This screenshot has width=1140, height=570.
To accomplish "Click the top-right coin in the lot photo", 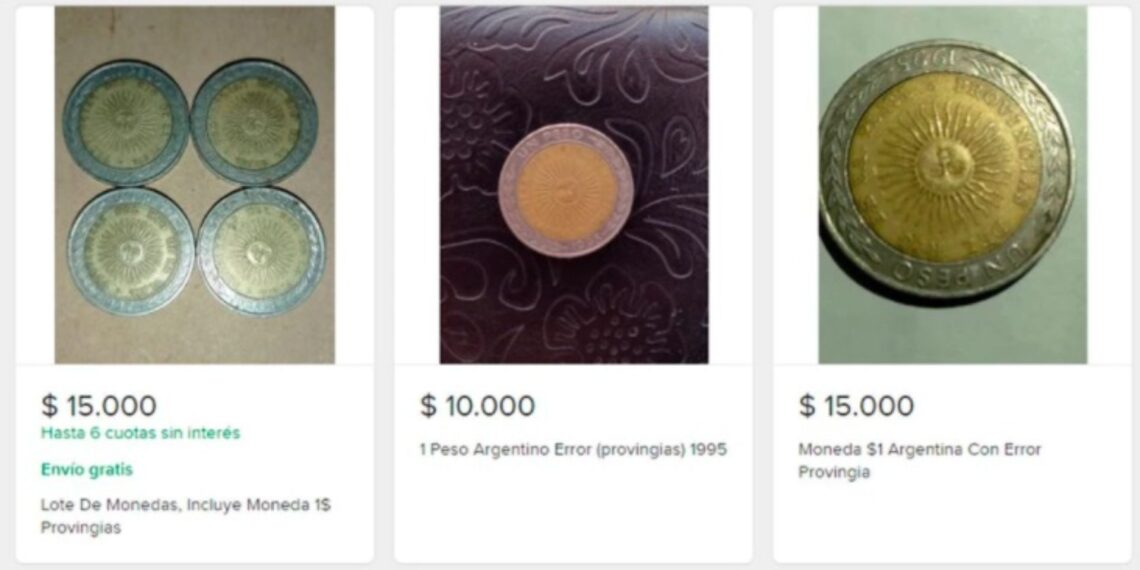I will click(254, 122).
